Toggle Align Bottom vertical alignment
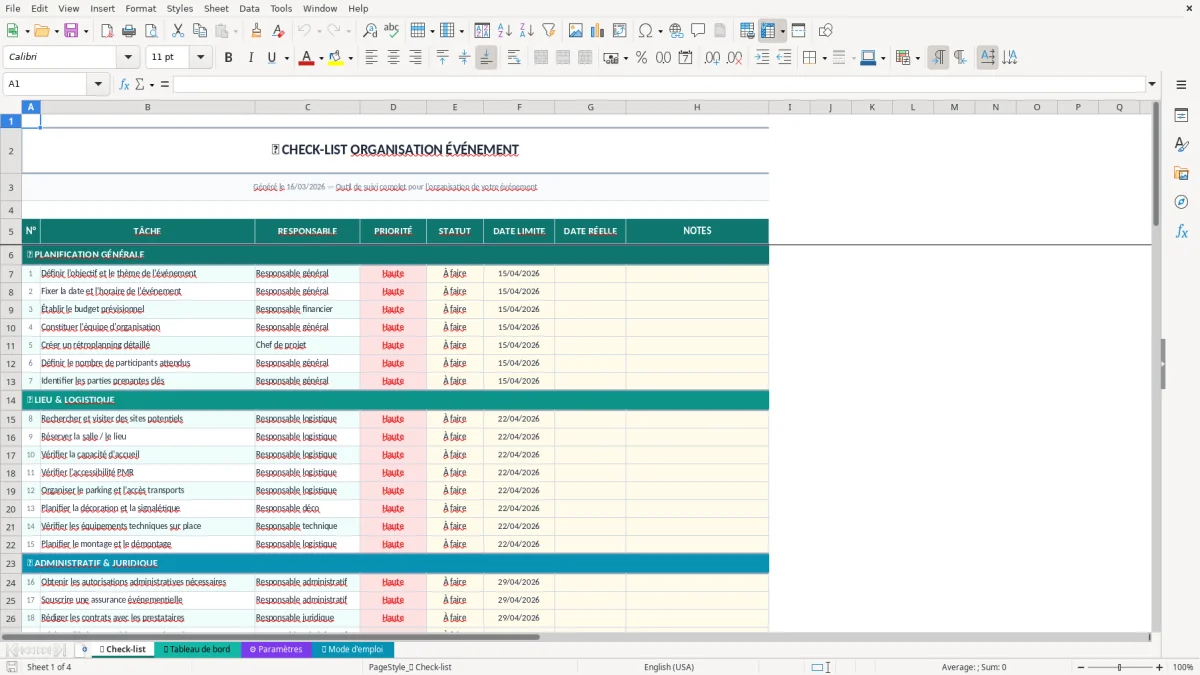The height and width of the screenshot is (675, 1200). (486, 58)
